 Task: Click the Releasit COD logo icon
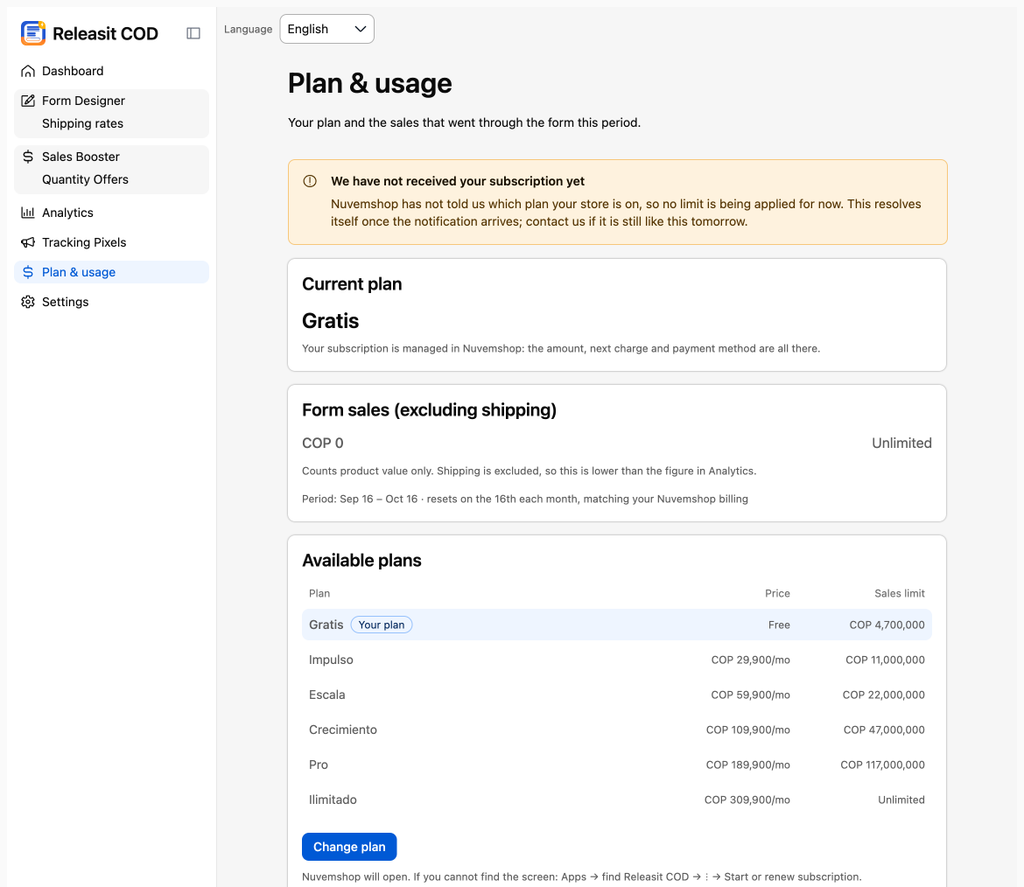point(33,33)
